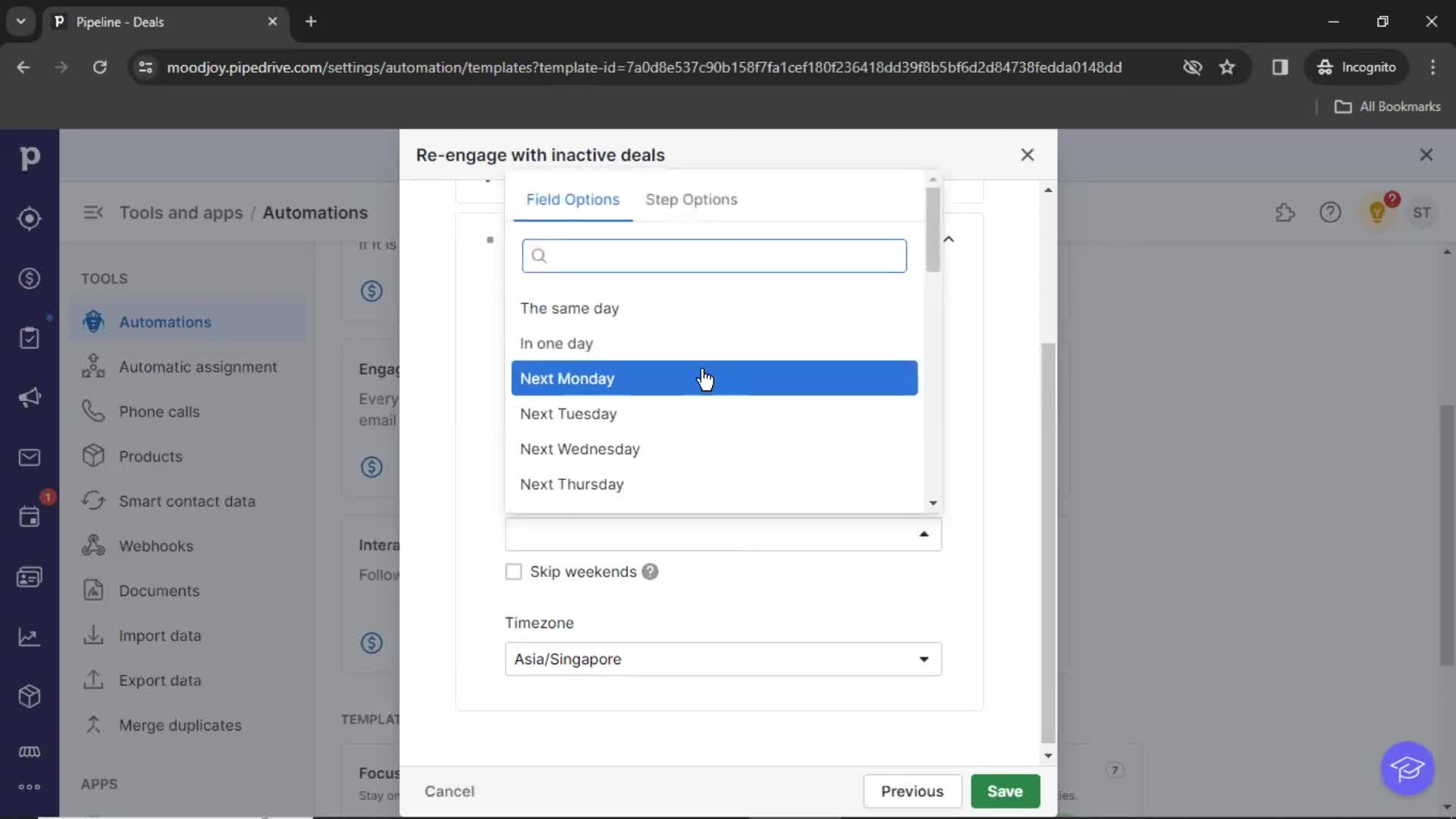Select Next Wednesday option
1456x819 pixels.
pyautogui.click(x=581, y=449)
